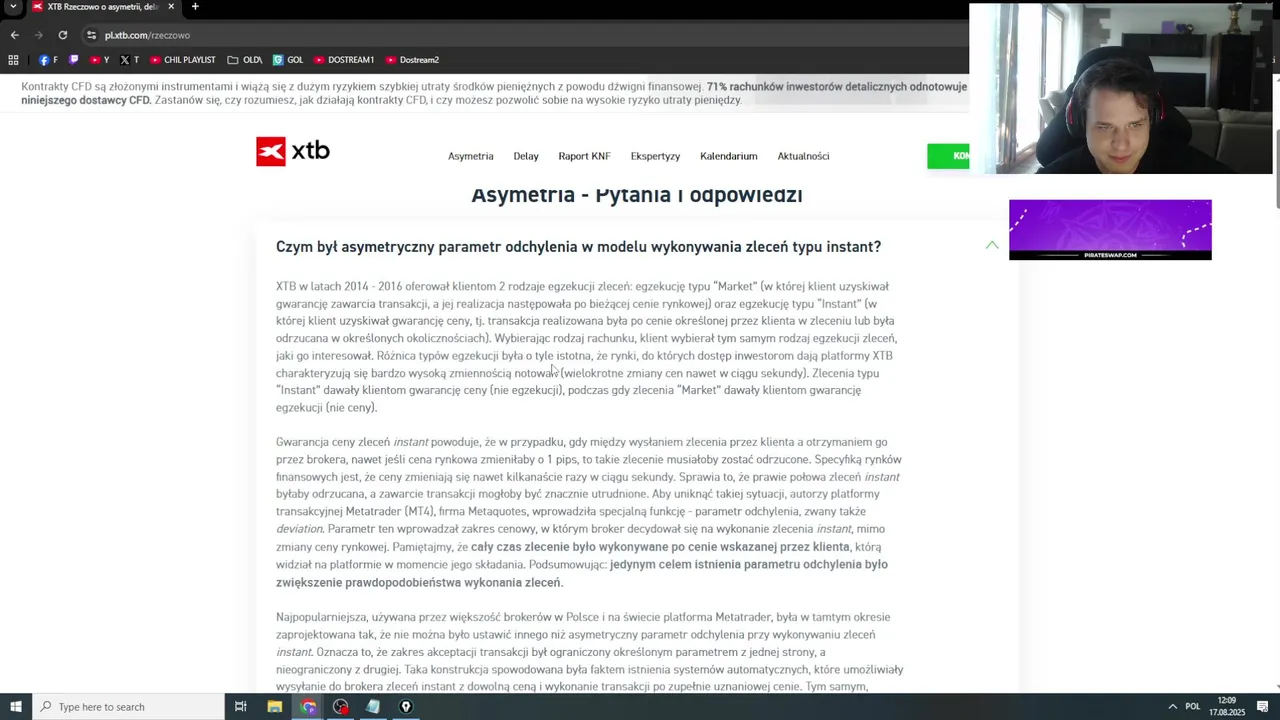The image size is (1280, 720).
Task: Open the Windows notification center
Action: click(1262, 707)
